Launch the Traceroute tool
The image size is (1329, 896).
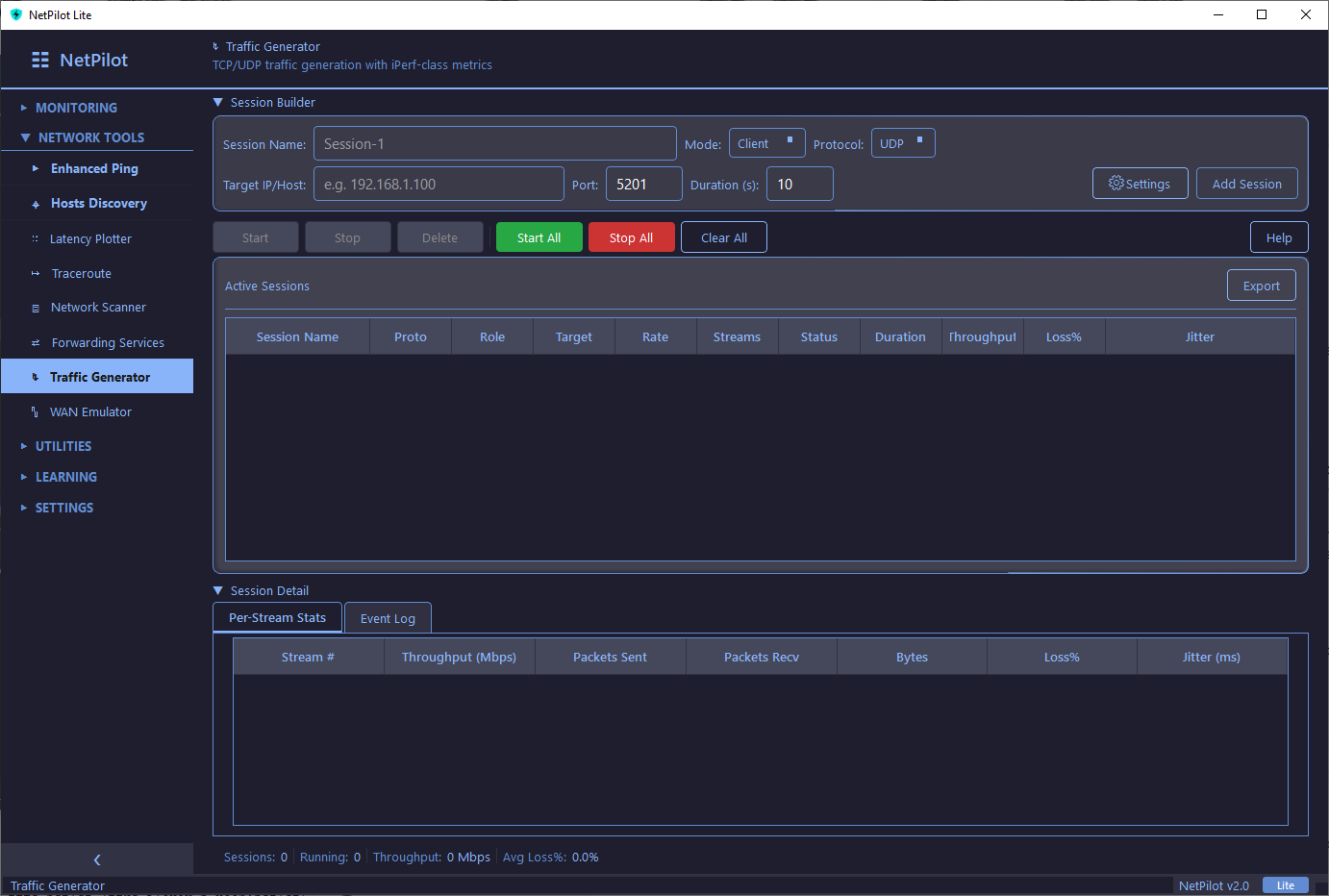[80, 273]
